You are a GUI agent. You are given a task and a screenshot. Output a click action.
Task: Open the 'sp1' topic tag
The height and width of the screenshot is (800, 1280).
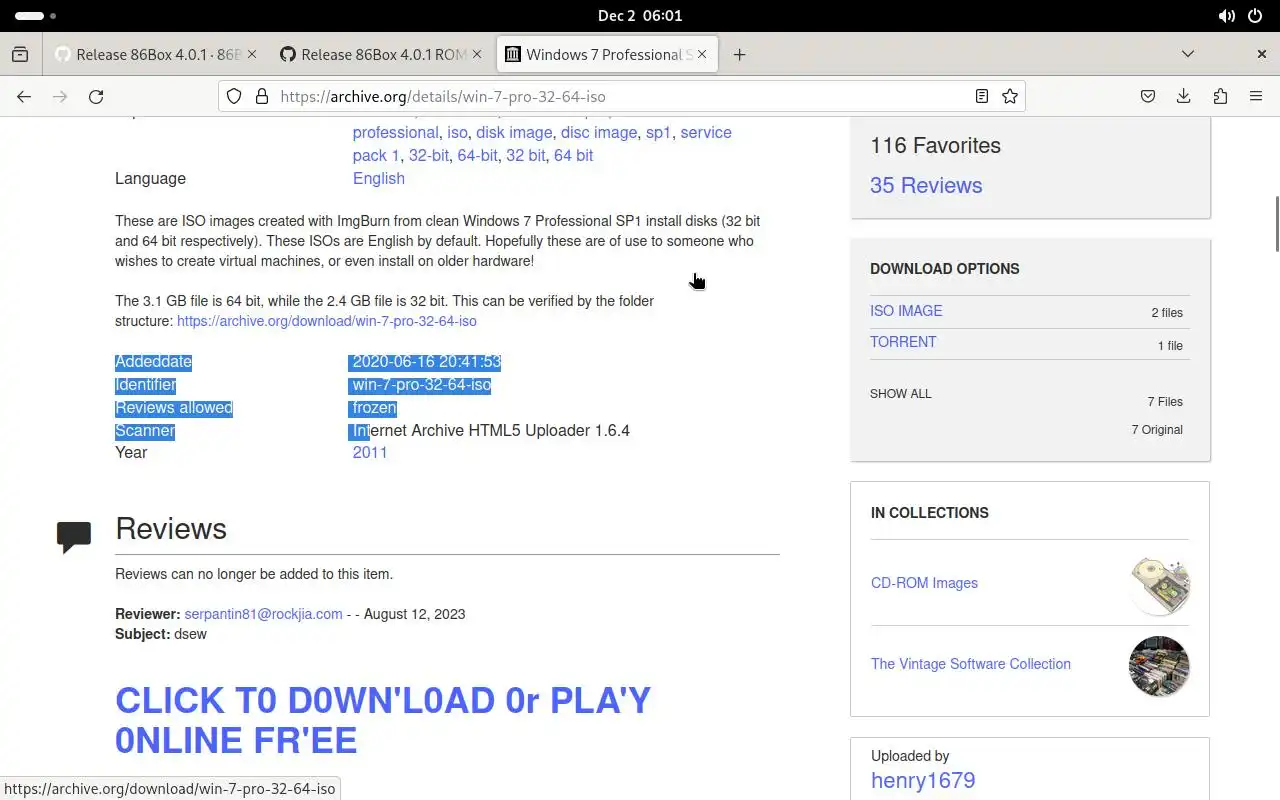pos(659,132)
